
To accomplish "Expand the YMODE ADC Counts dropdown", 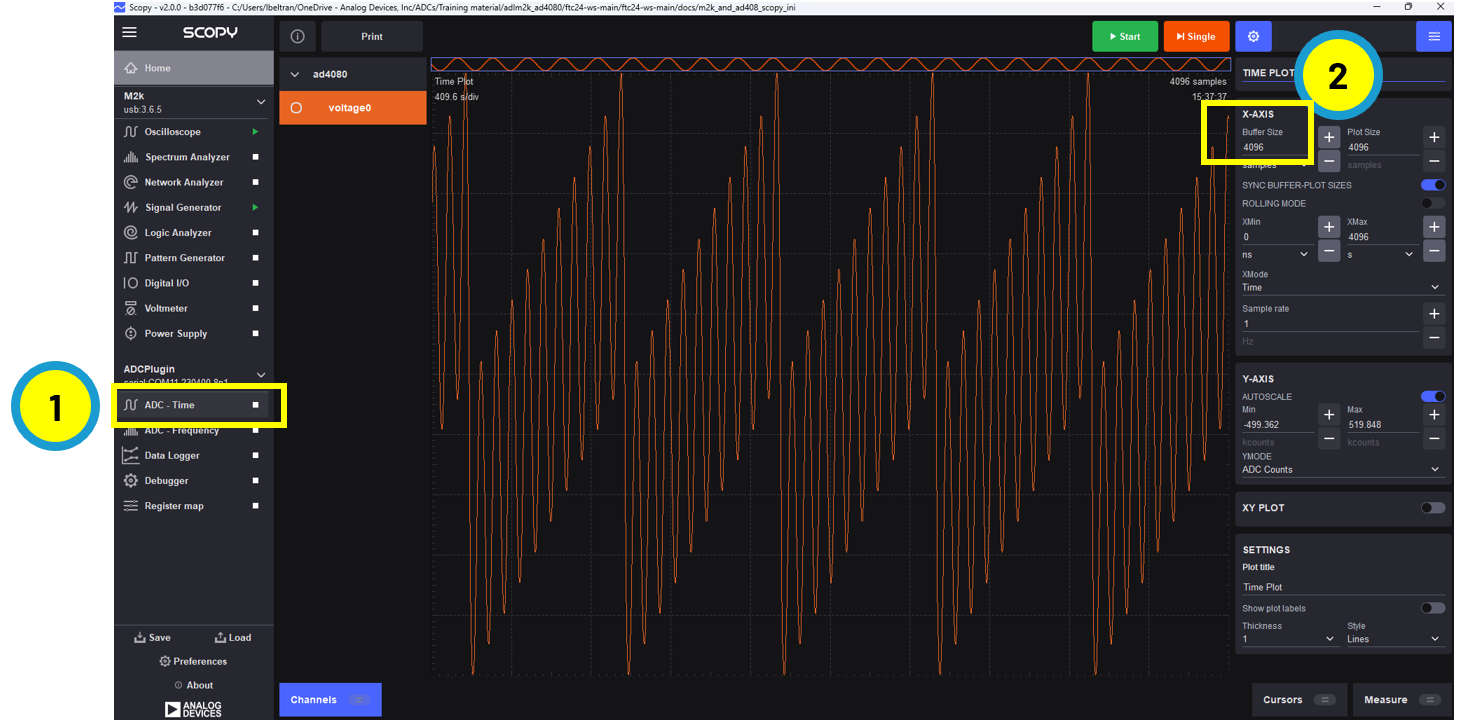I will (x=1340, y=469).
